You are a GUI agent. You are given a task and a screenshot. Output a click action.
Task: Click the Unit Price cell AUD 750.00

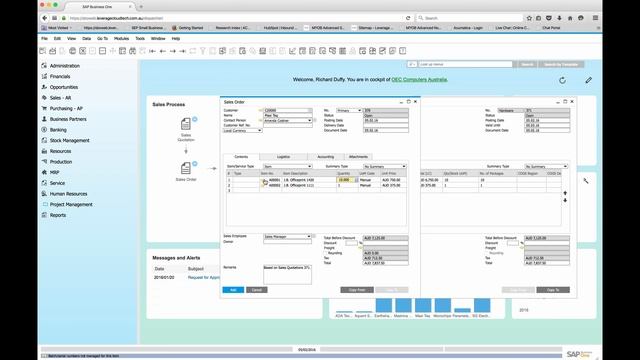(393, 180)
